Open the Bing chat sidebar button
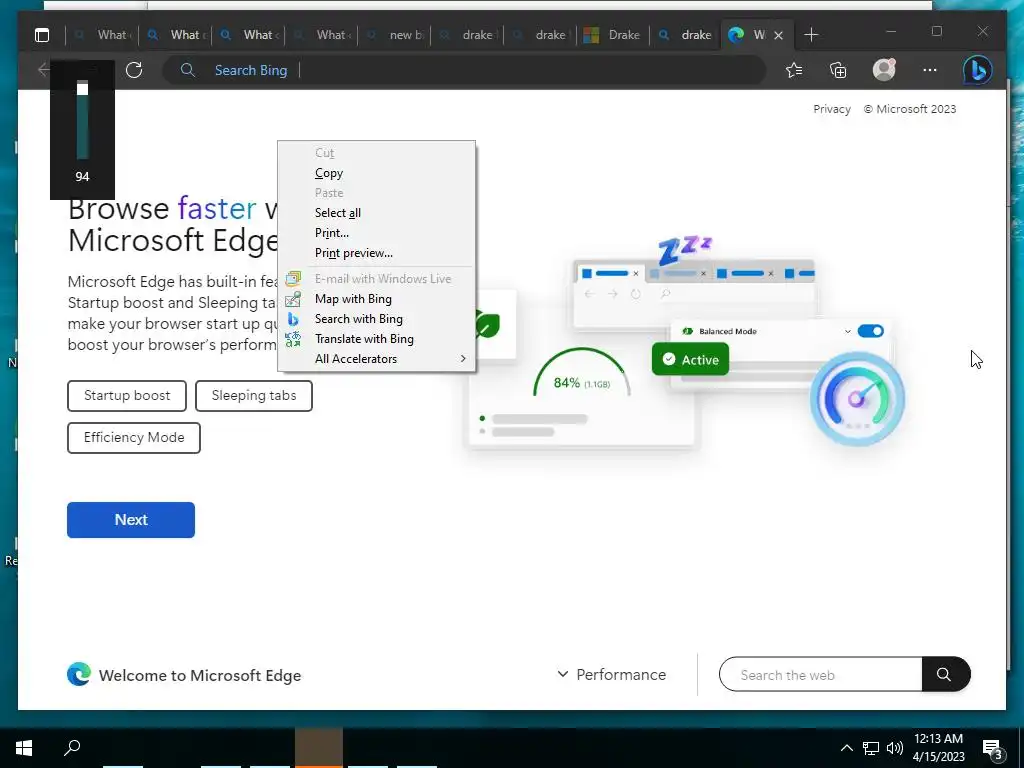Image resolution: width=1024 pixels, height=768 pixels. click(x=978, y=70)
